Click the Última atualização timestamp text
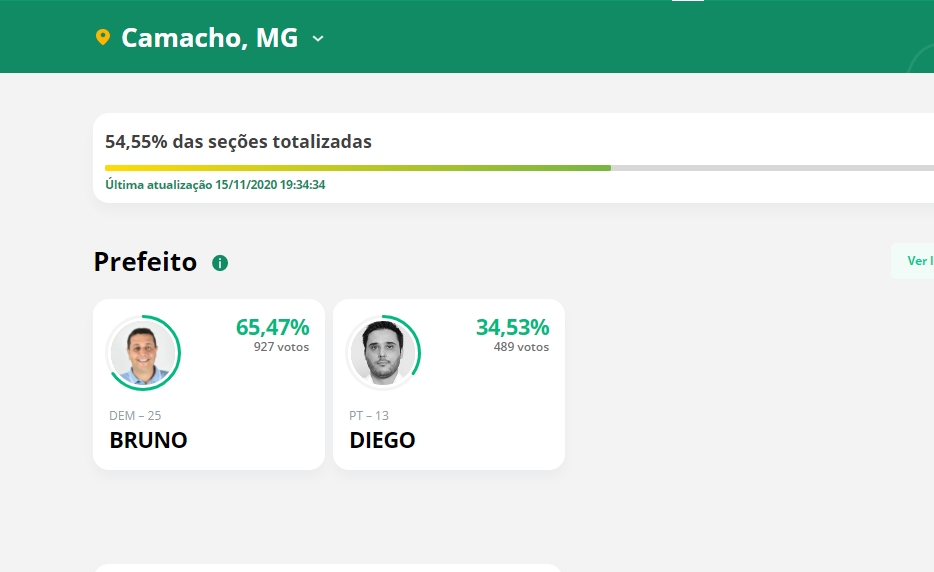The image size is (934, 572). (x=215, y=185)
